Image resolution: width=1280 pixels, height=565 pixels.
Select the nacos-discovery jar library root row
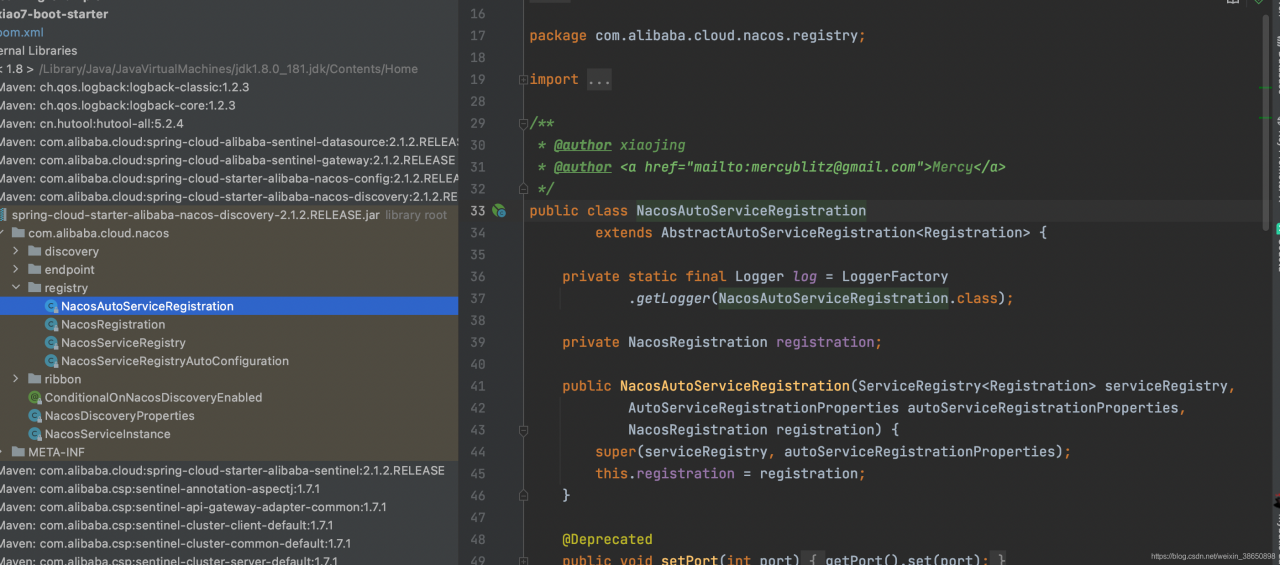[x=229, y=215]
